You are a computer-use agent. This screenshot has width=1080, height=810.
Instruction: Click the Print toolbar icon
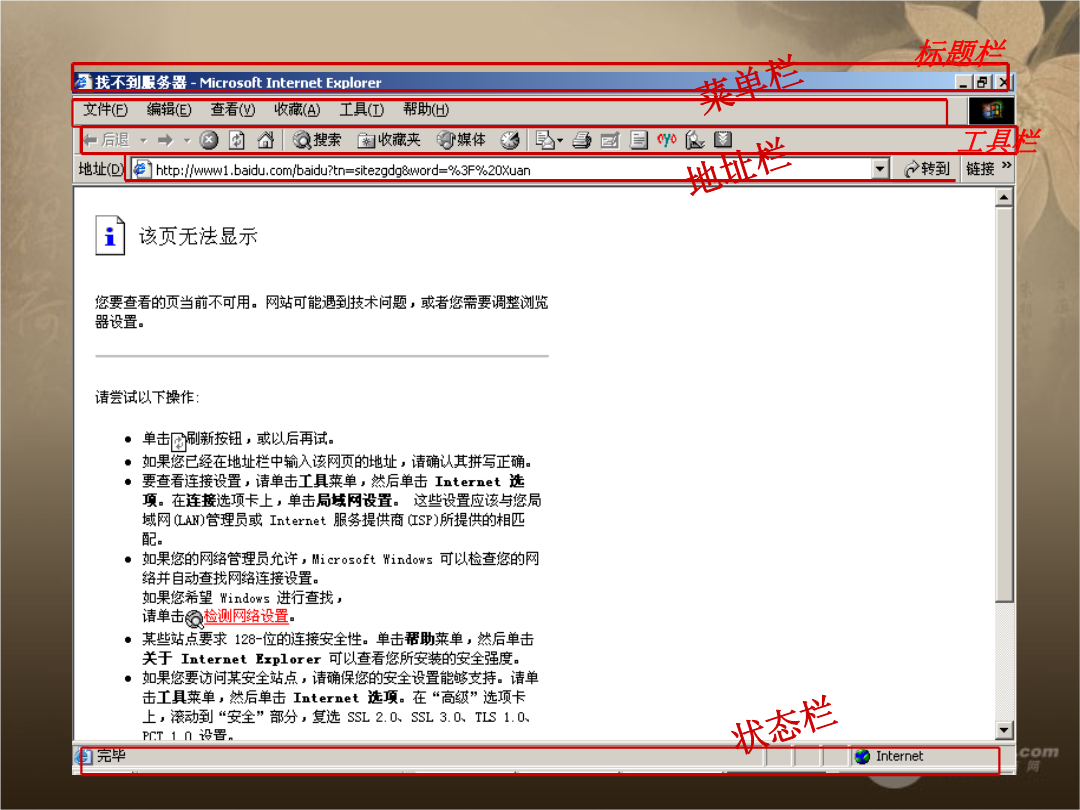pyautogui.click(x=582, y=141)
